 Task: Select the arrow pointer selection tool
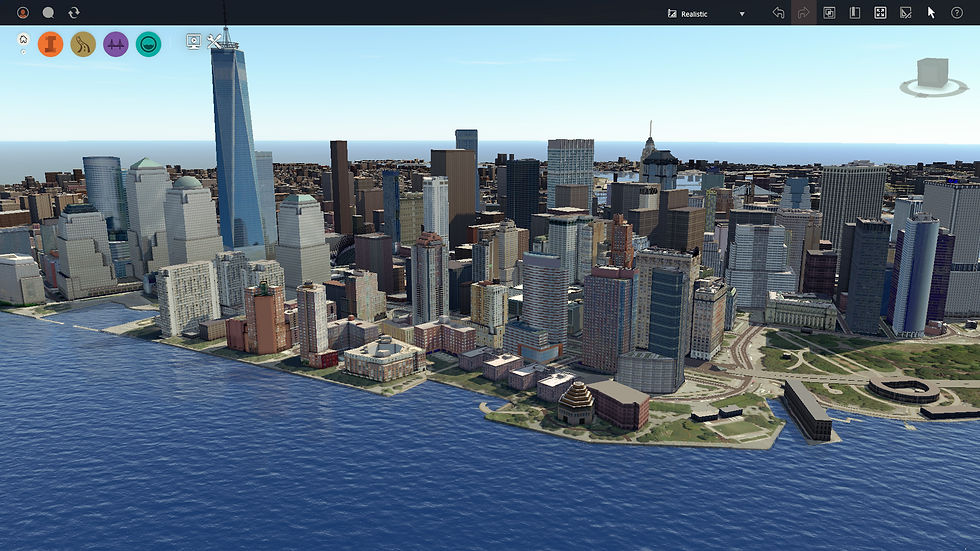click(931, 12)
